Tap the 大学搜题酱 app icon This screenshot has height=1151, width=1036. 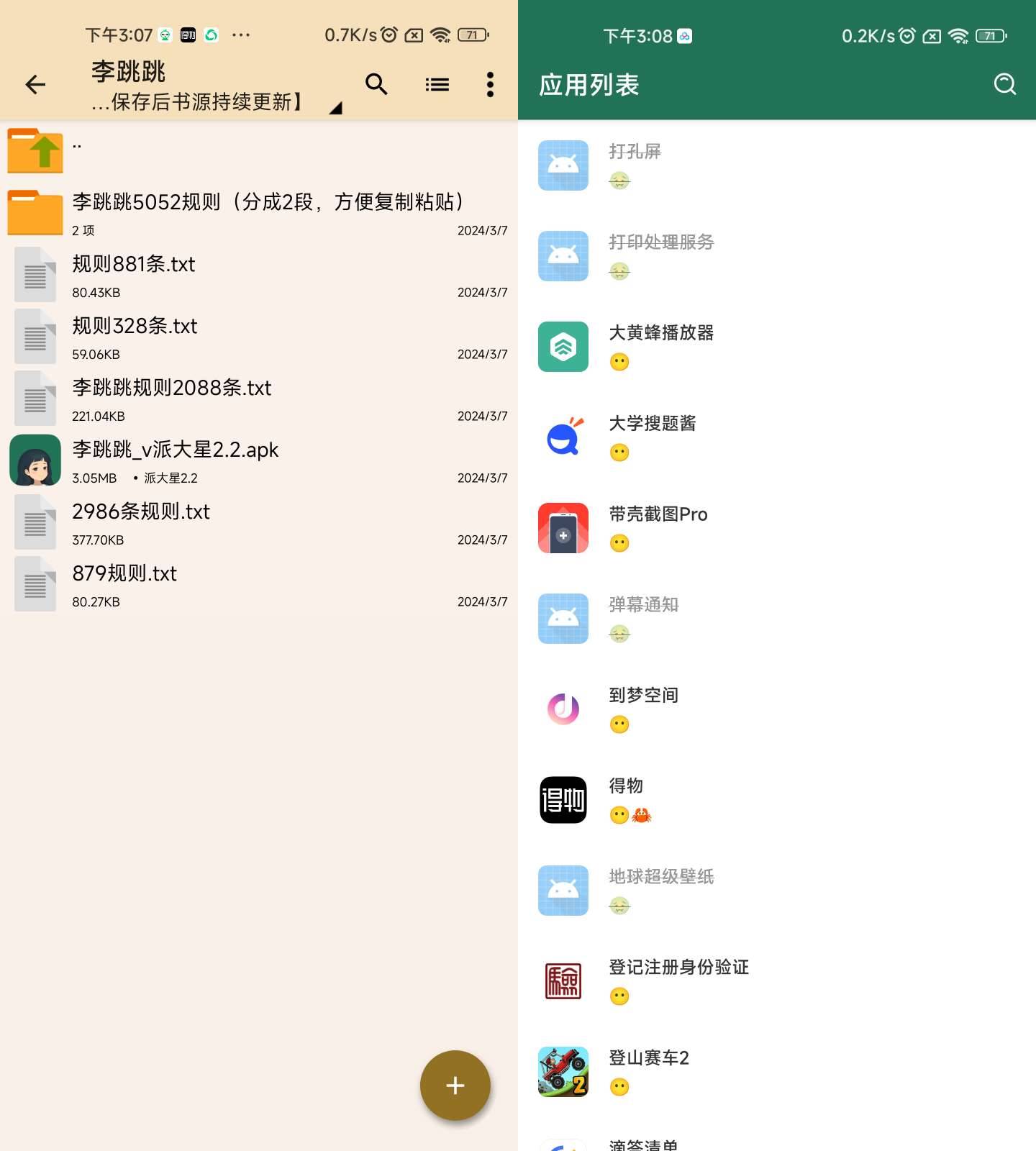point(563,437)
